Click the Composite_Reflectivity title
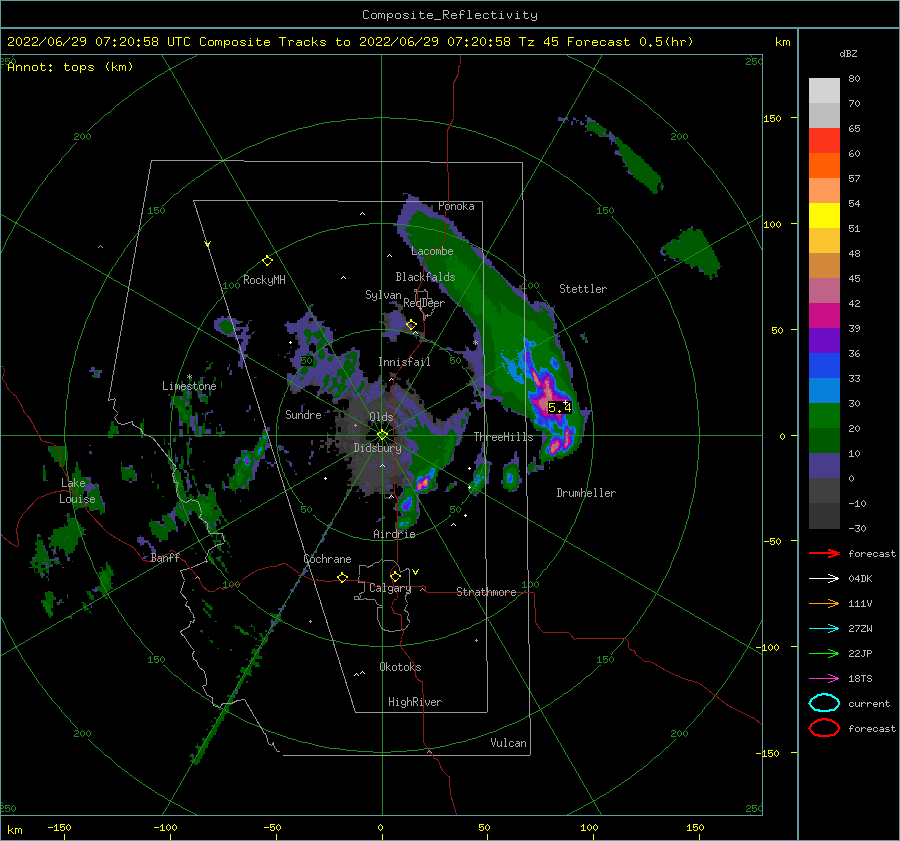 pos(450,15)
